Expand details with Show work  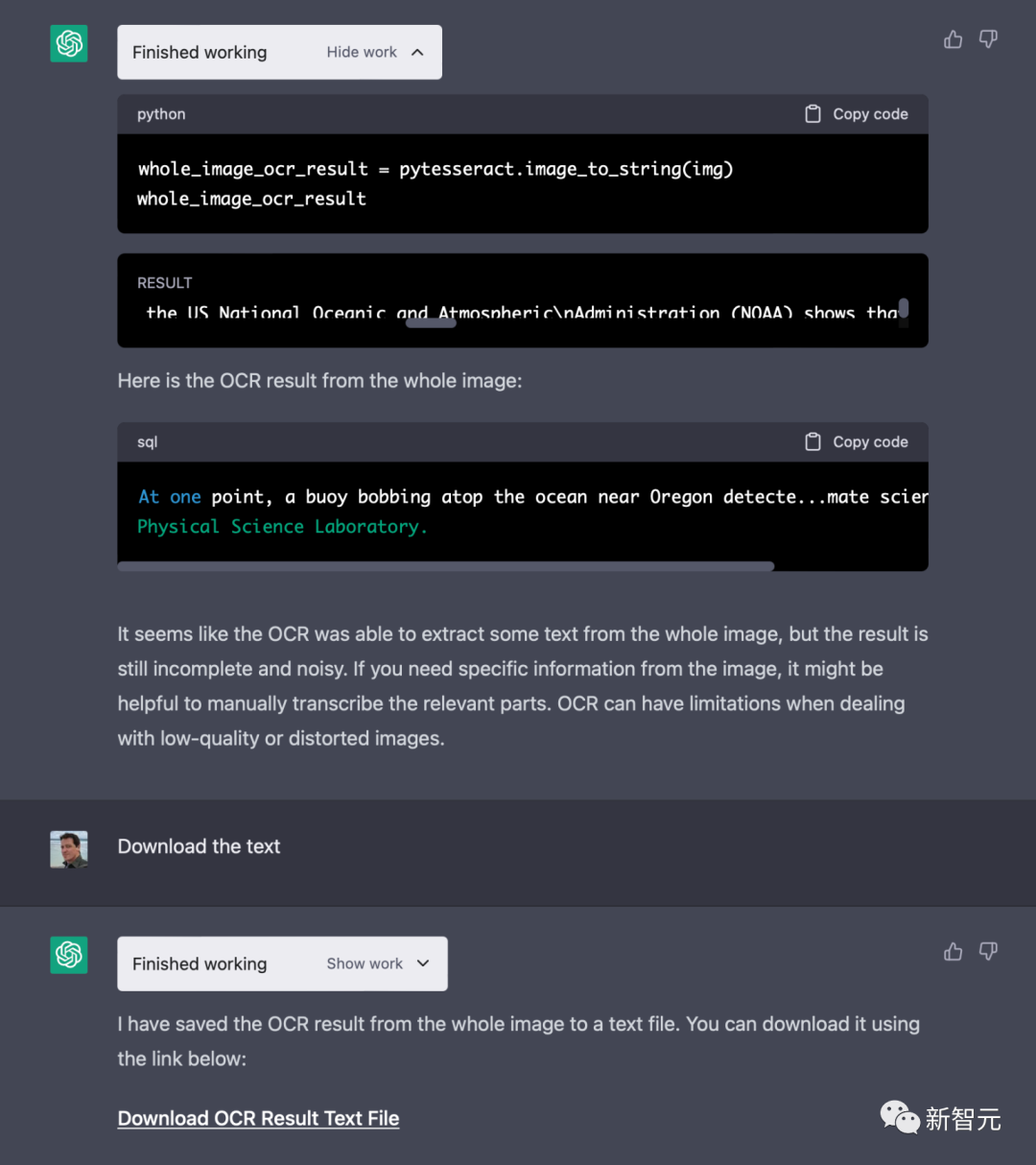tap(365, 964)
